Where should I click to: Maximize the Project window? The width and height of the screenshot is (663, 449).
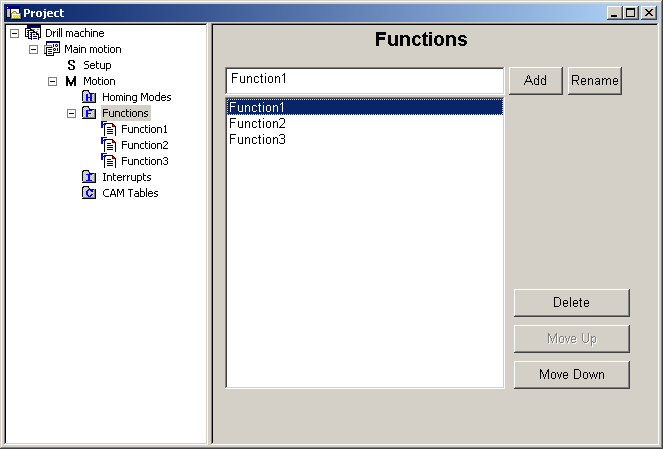pyautogui.click(x=630, y=13)
